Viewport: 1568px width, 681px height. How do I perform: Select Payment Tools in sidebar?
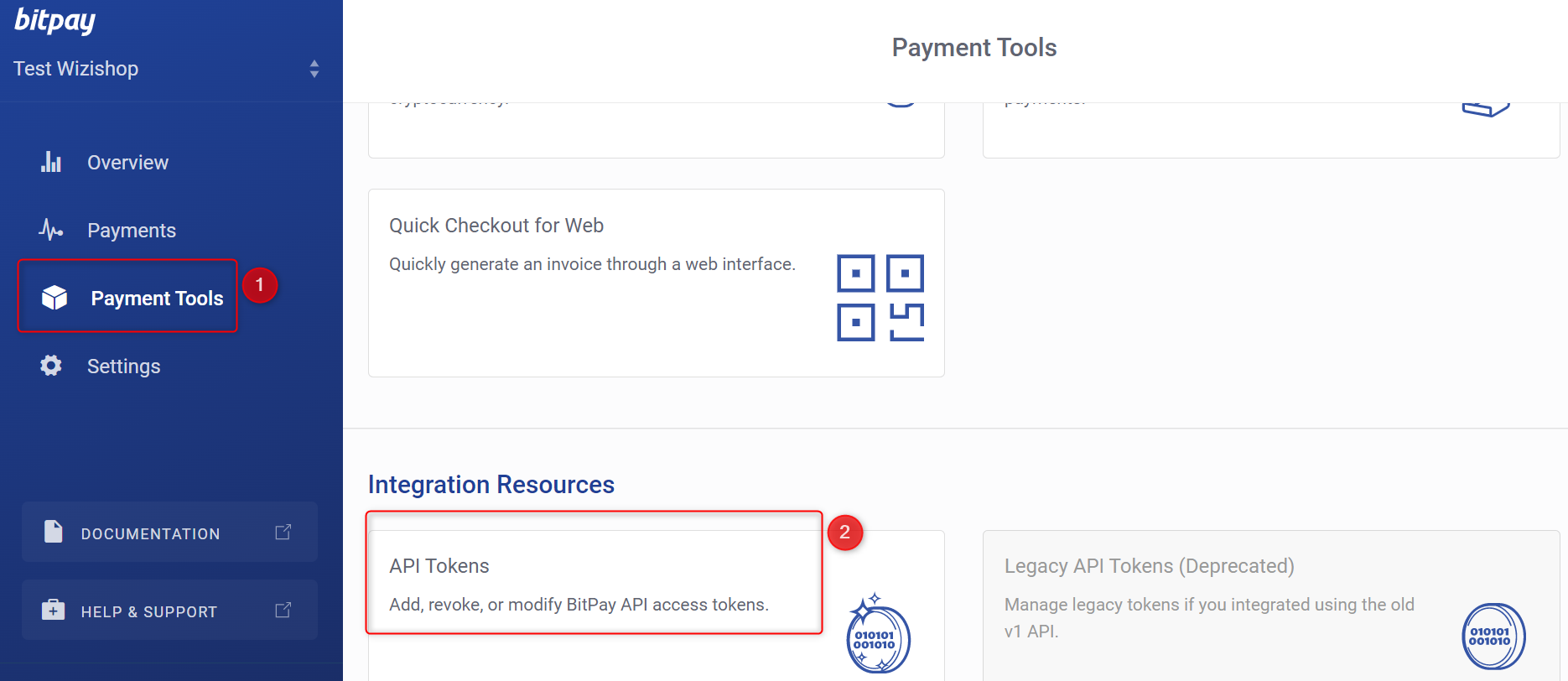tap(157, 299)
